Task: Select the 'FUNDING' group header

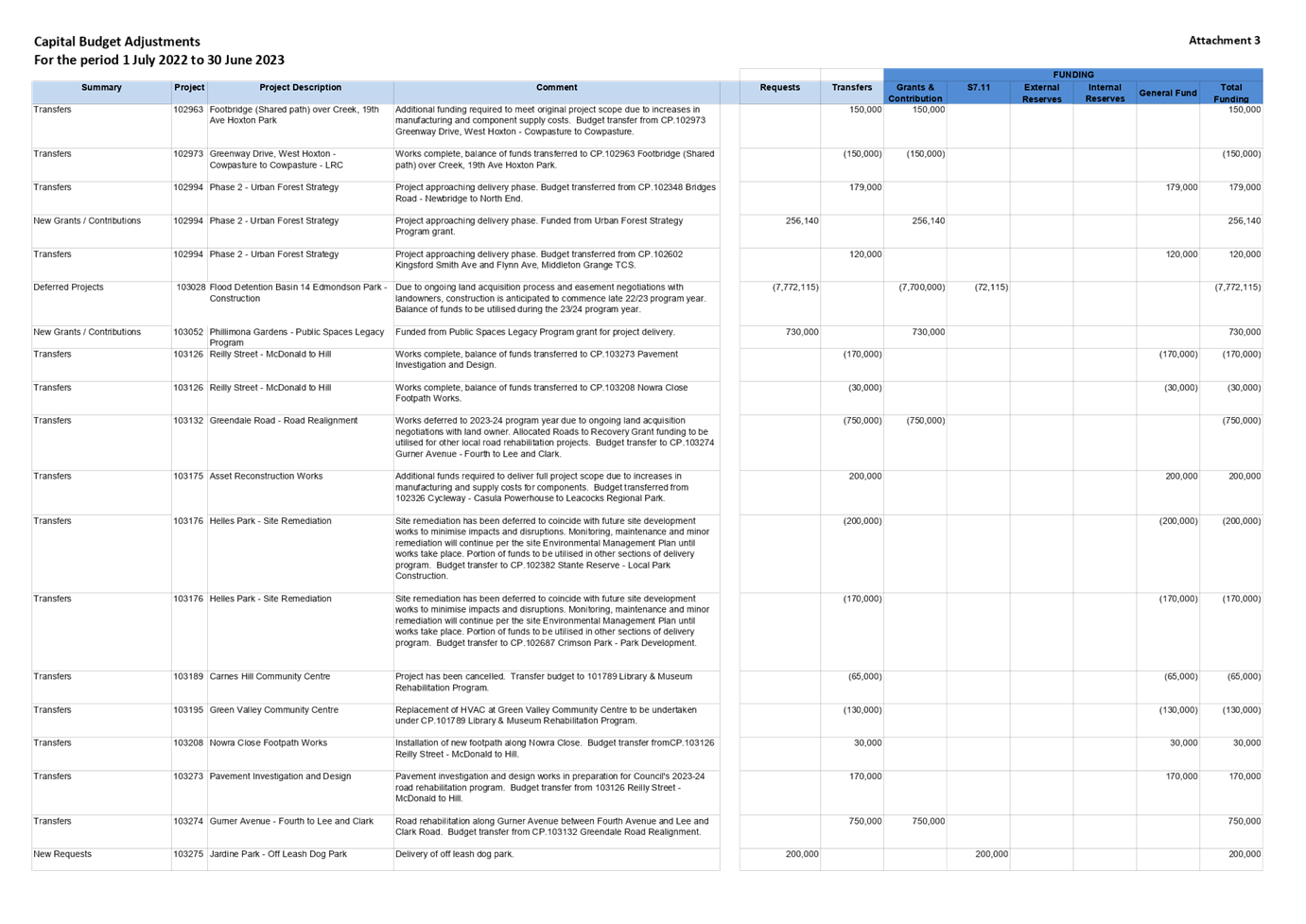Action: click(x=1073, y=75)
